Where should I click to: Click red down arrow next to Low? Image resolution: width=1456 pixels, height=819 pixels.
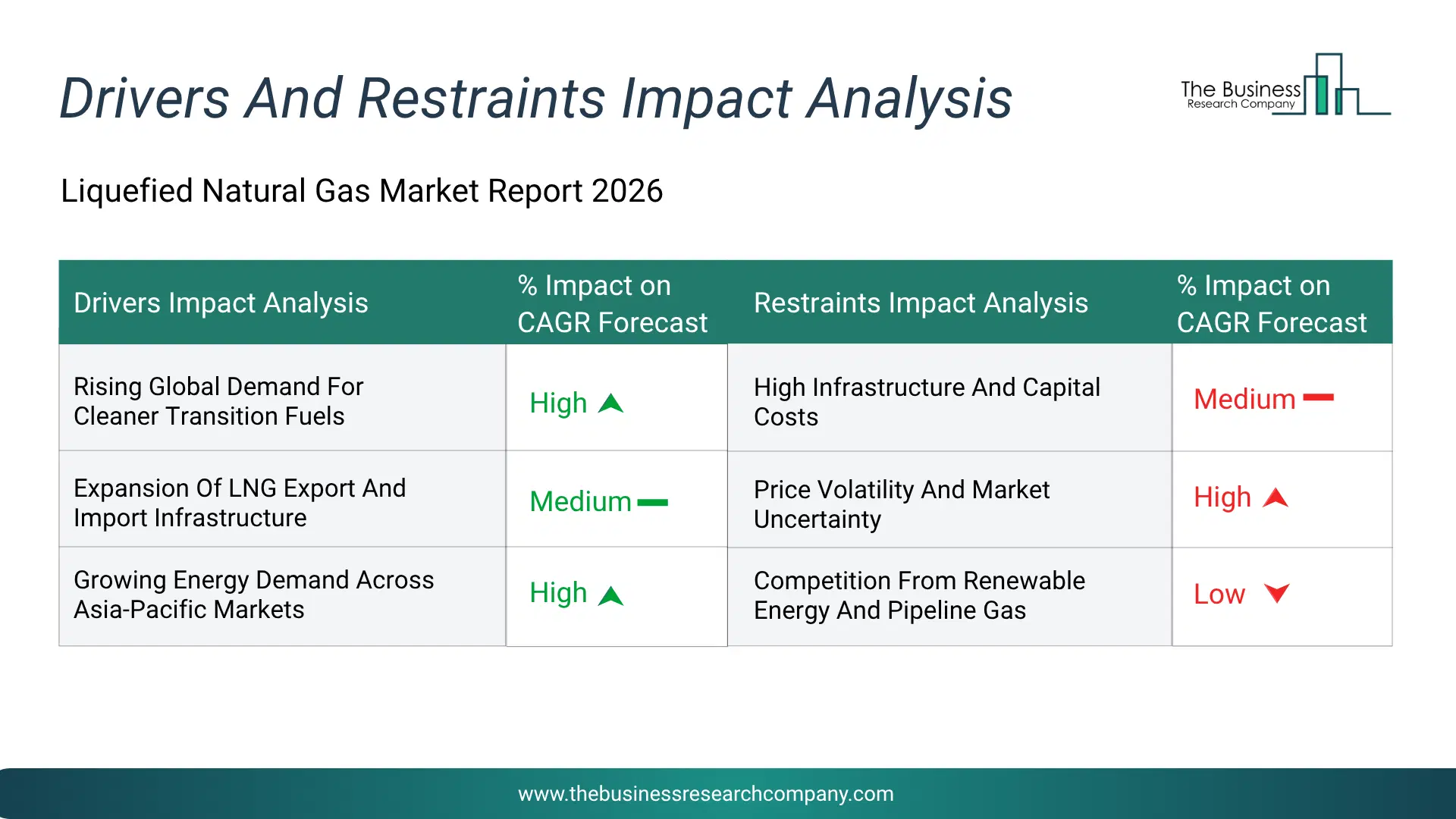pyautogui.click(x=1276, y=593)
